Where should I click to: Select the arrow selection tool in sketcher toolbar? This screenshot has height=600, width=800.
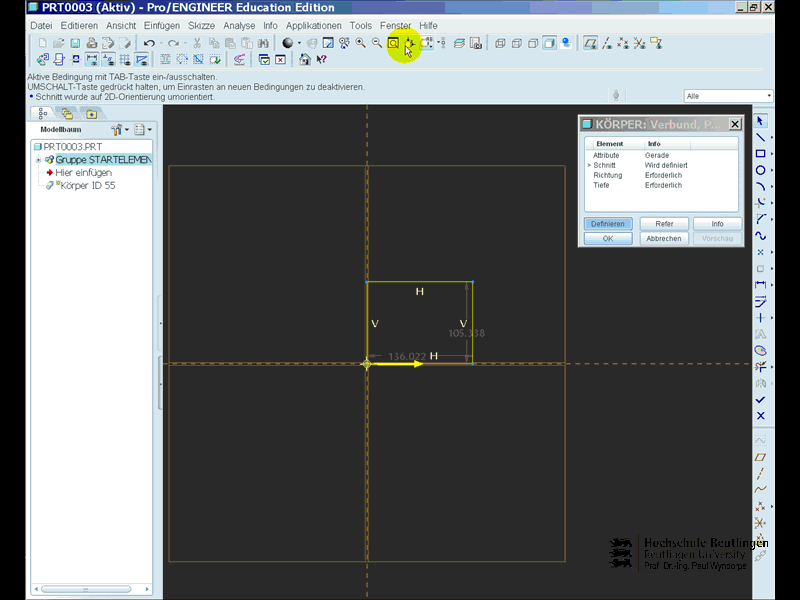(x=760, y=121)
